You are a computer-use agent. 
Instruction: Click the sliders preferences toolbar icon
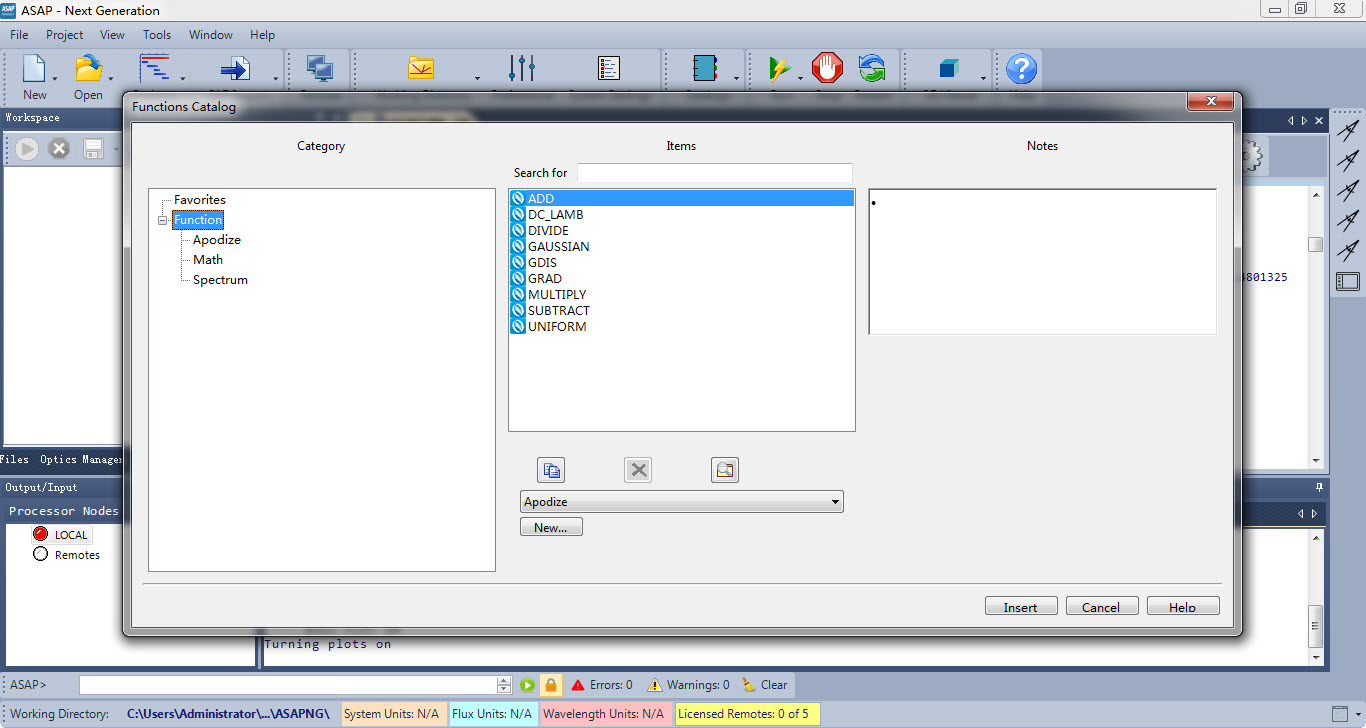[x=521, y=69]
